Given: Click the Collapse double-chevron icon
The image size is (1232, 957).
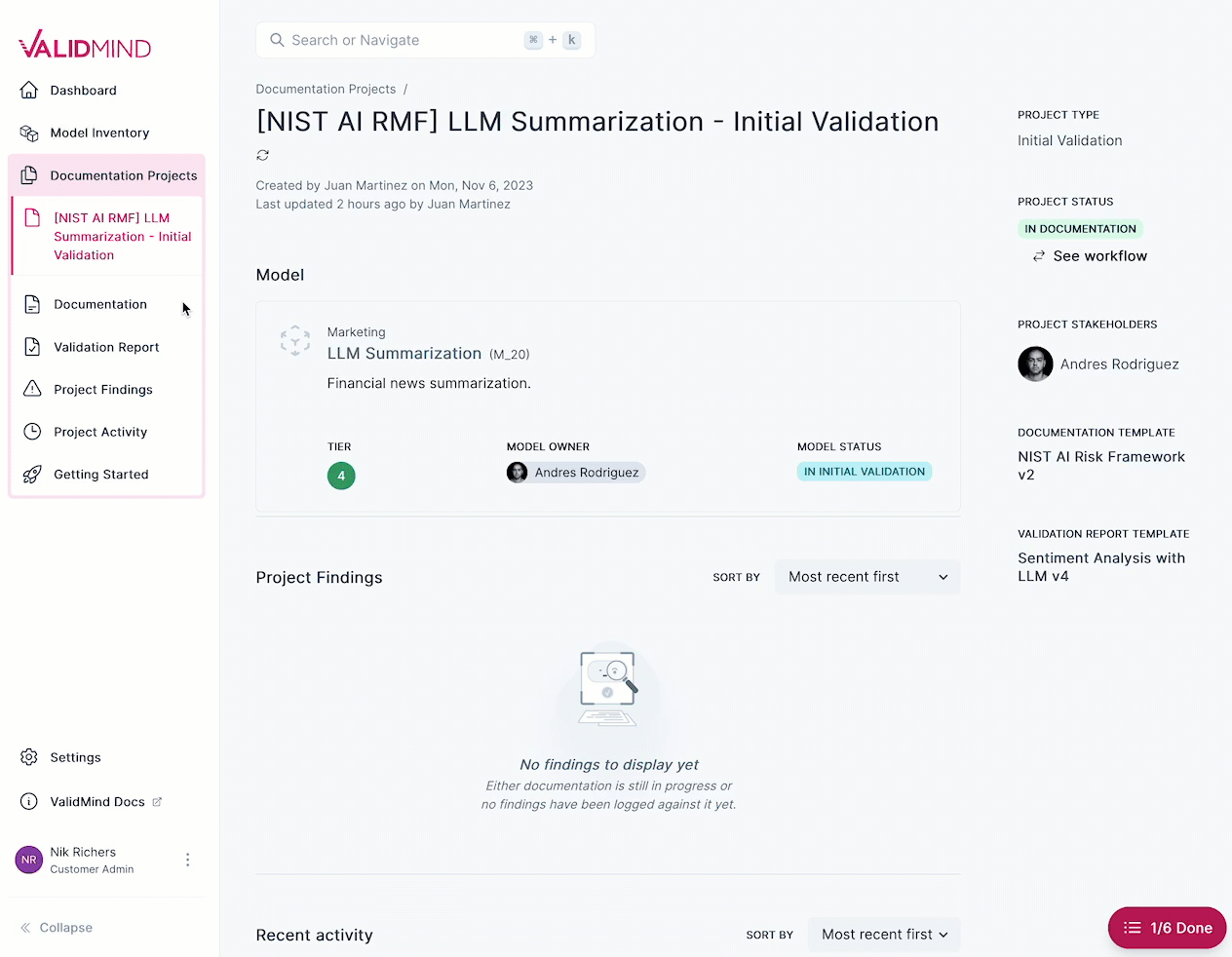Looking at the screenshot, I should 25,928.
